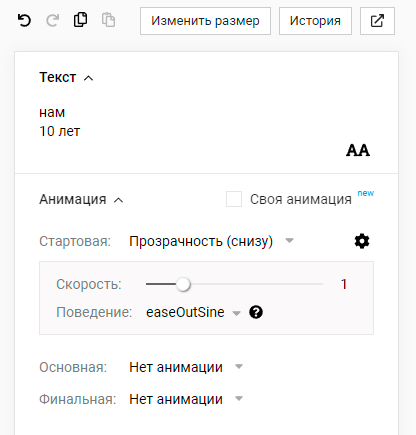The image size is (416, 435).
Task: Click the speed value 1
Action: click(344, 284)
